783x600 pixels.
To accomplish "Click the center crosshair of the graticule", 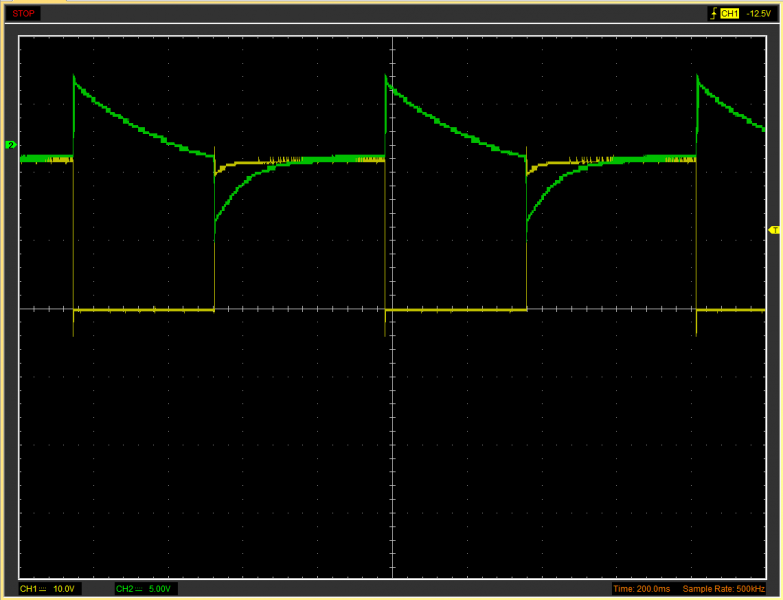I will [x=391, y=309].
